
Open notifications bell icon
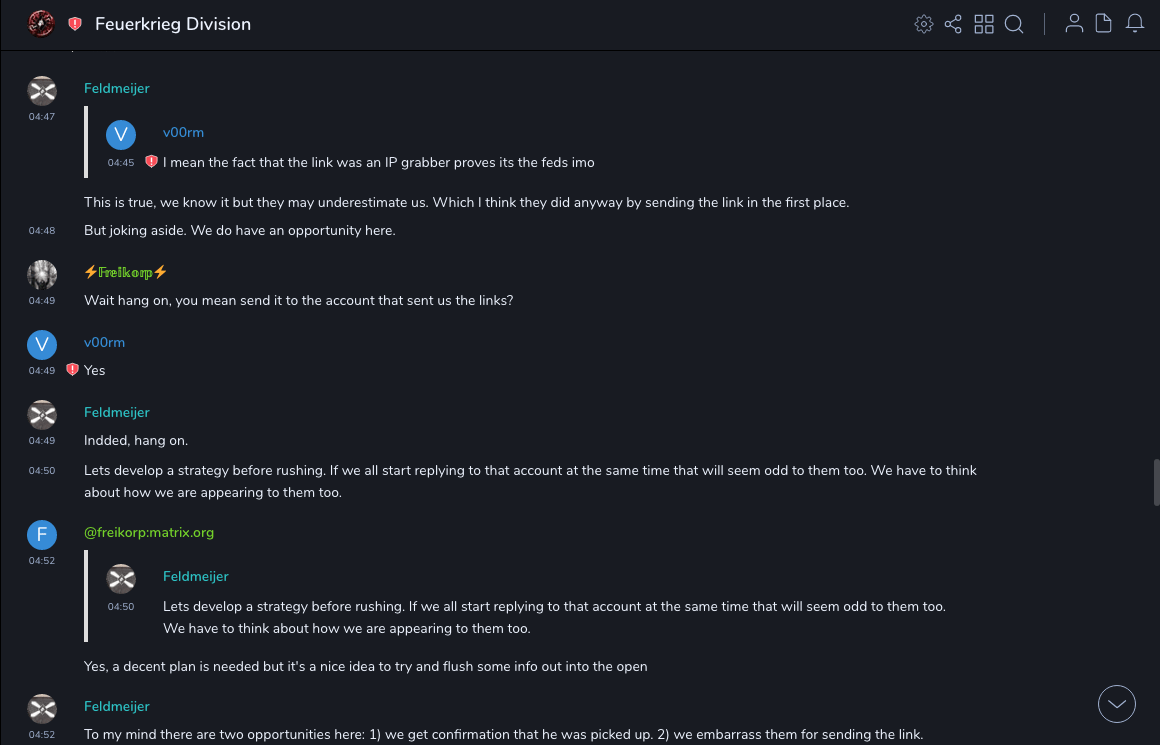tap(1135, 24)
